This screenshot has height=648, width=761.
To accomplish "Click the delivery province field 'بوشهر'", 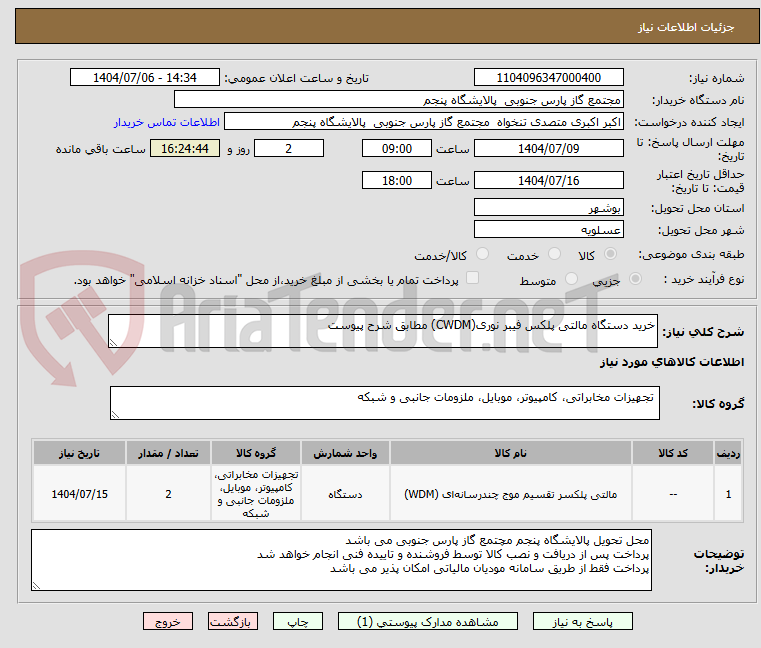I will [x=548, y=208].
